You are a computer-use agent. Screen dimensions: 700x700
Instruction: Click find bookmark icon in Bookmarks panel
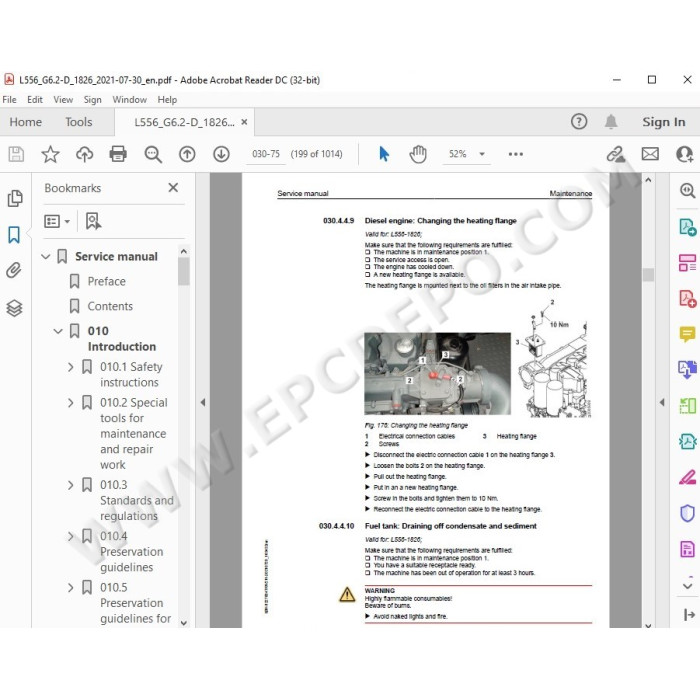(x=93, y=221)
